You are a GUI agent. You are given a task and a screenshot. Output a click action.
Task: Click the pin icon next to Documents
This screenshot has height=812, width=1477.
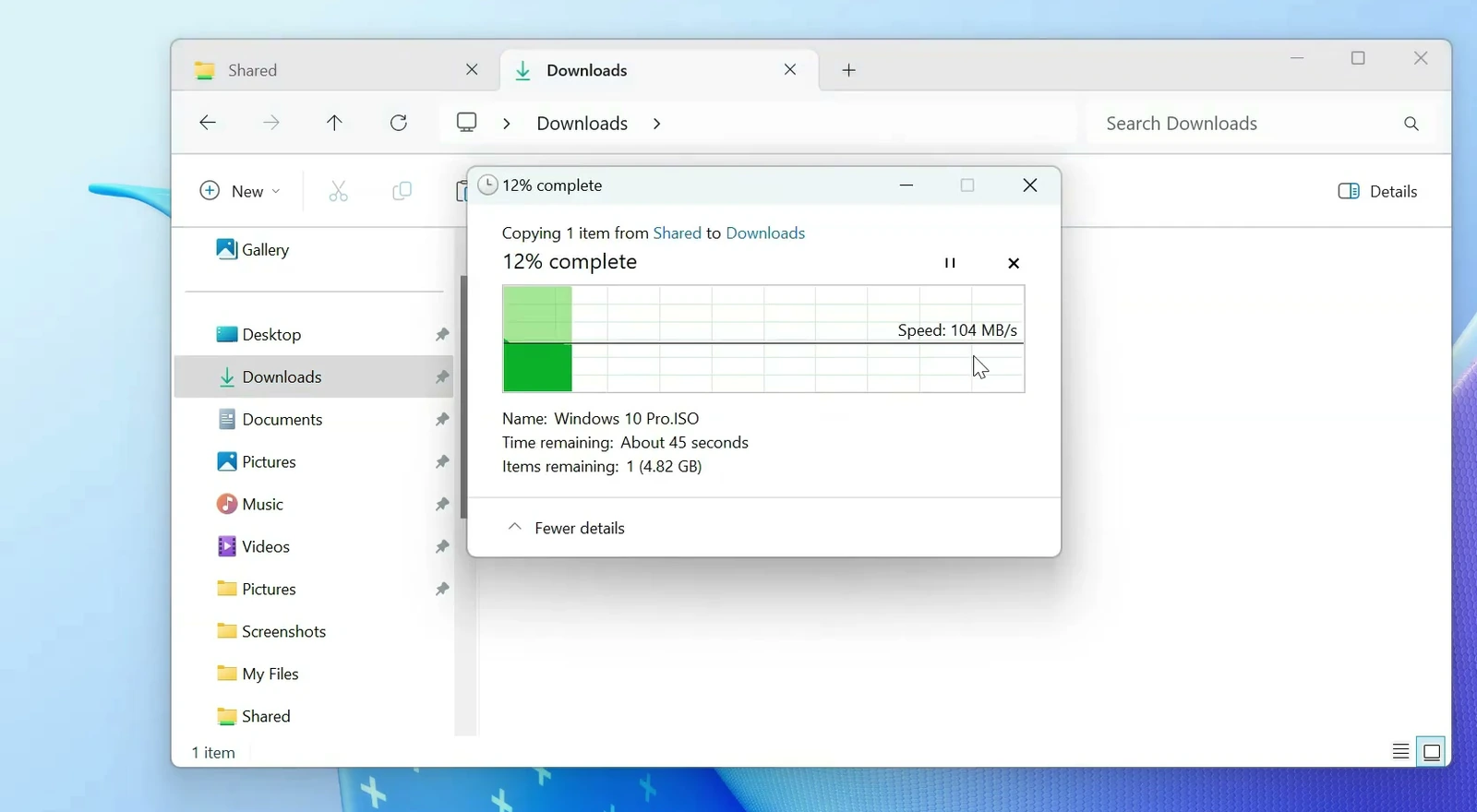(x=442, y=419)
